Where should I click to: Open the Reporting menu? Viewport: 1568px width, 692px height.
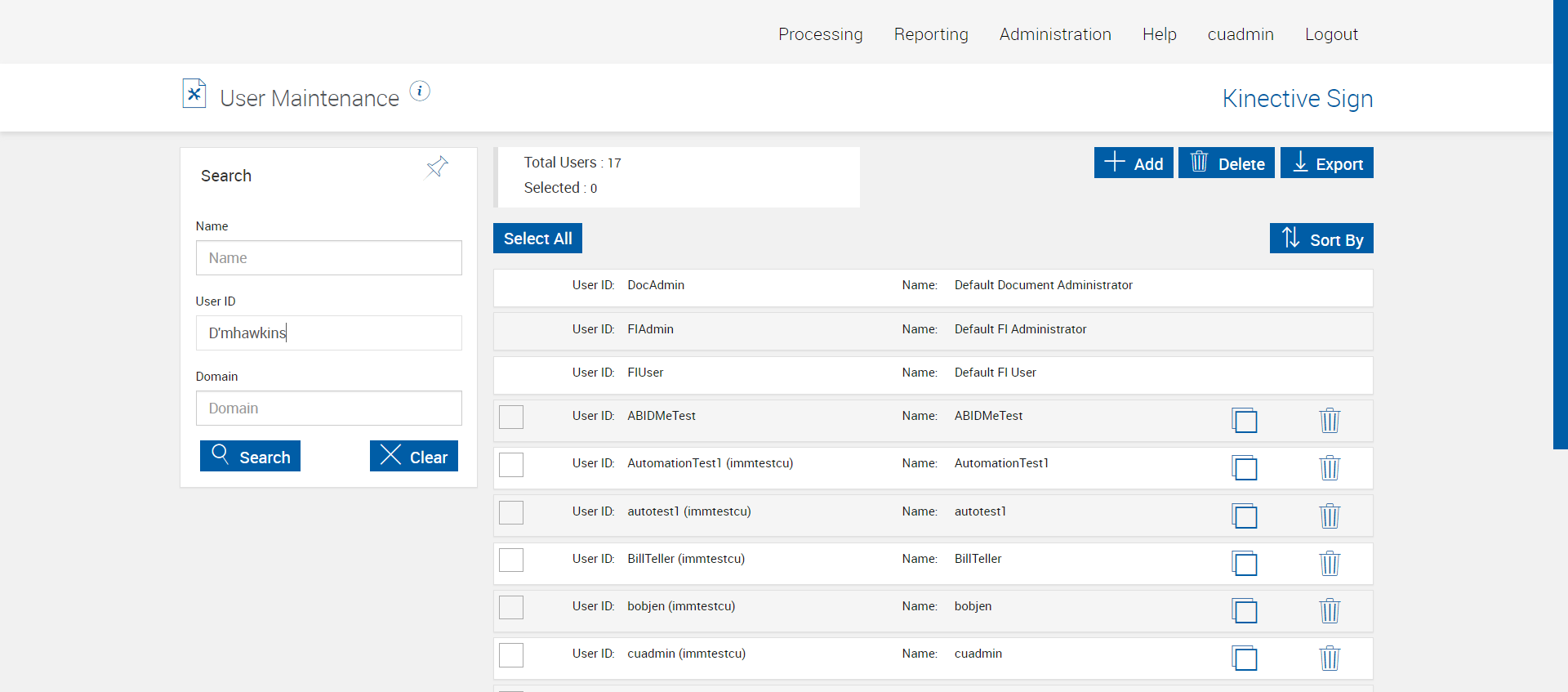click(930, 34)
